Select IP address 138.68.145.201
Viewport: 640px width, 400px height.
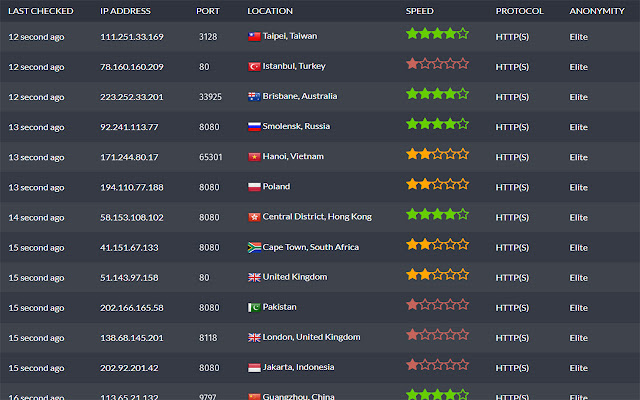[x=132, y=338]
